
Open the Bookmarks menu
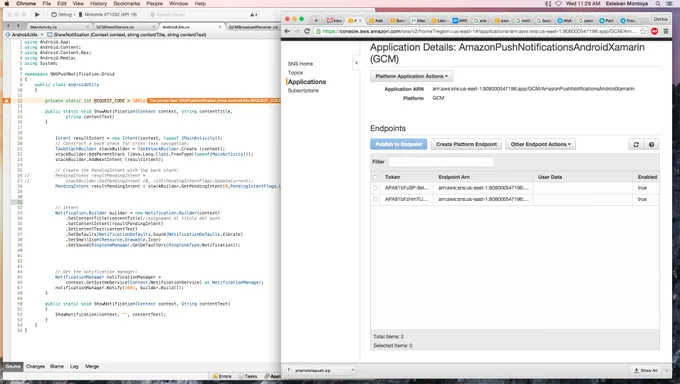[127, 3]
